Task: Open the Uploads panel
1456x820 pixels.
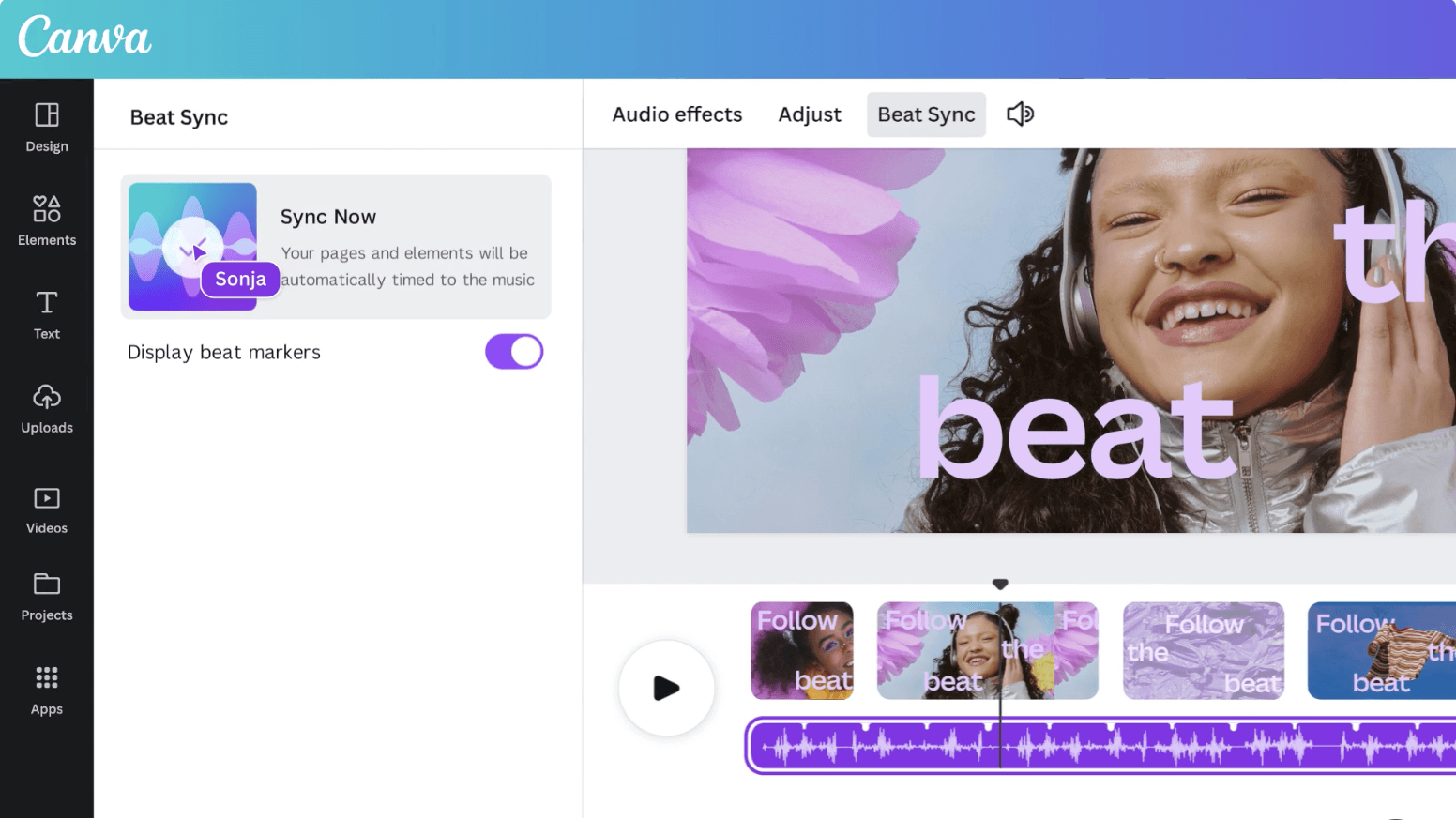Action: point(47,409)
